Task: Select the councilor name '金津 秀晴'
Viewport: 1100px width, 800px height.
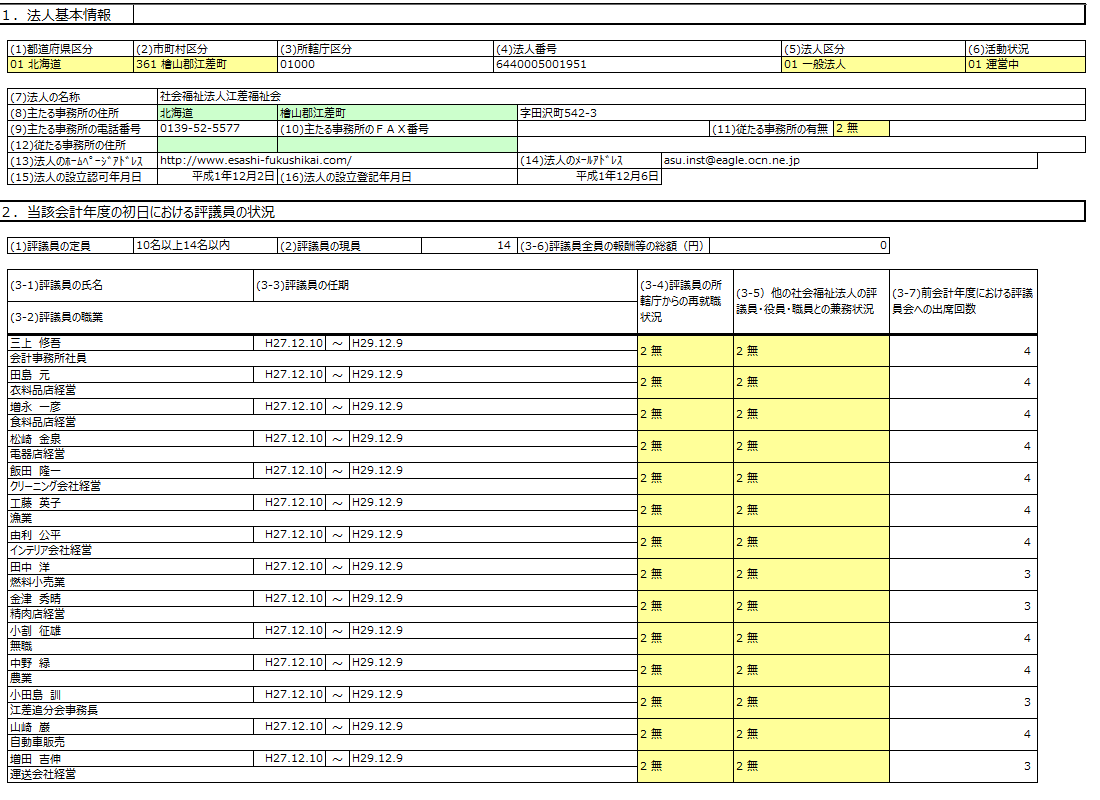Action: tap(130, 599)
